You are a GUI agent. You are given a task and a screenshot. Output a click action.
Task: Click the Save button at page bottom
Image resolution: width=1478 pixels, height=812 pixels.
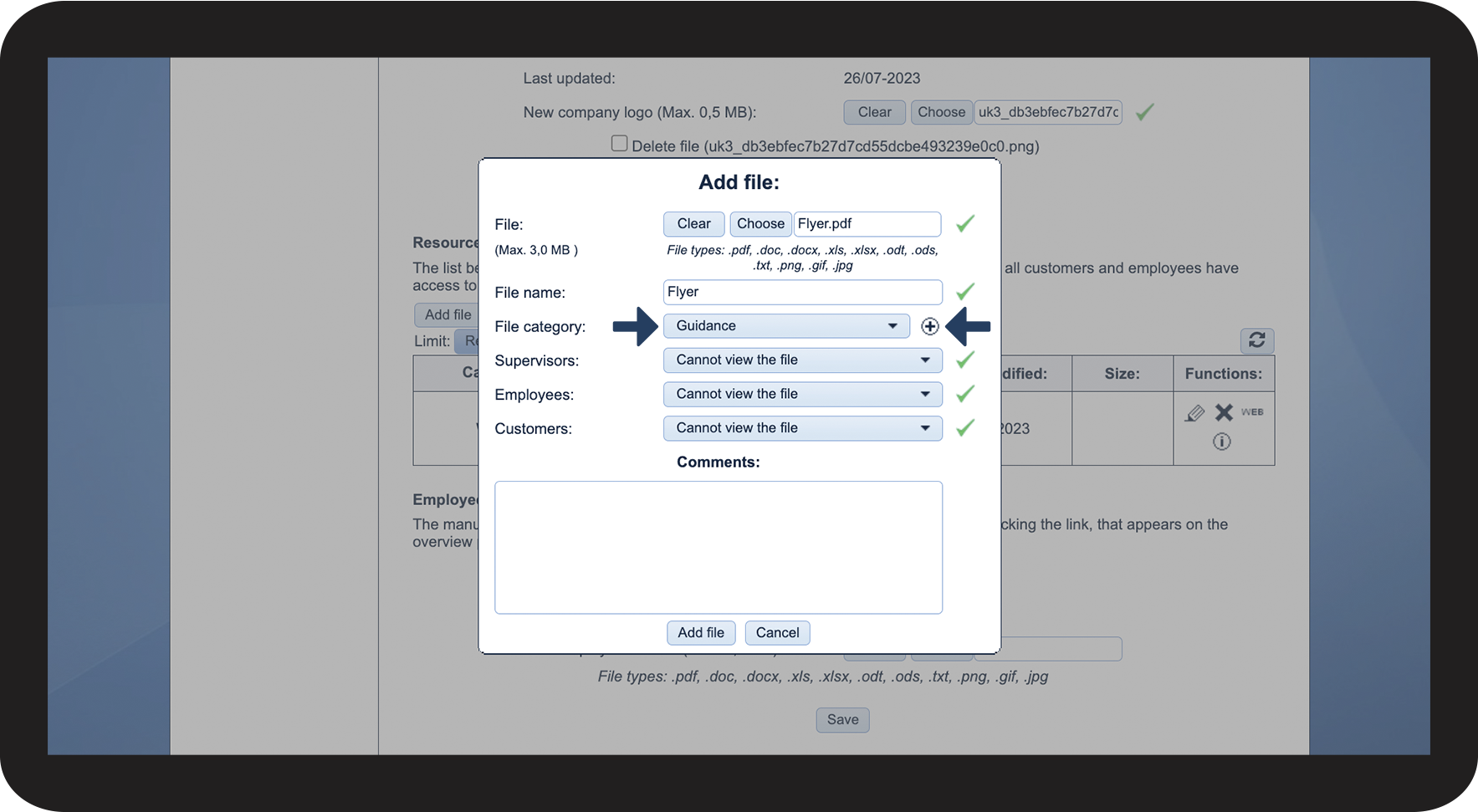coord(842,720)
